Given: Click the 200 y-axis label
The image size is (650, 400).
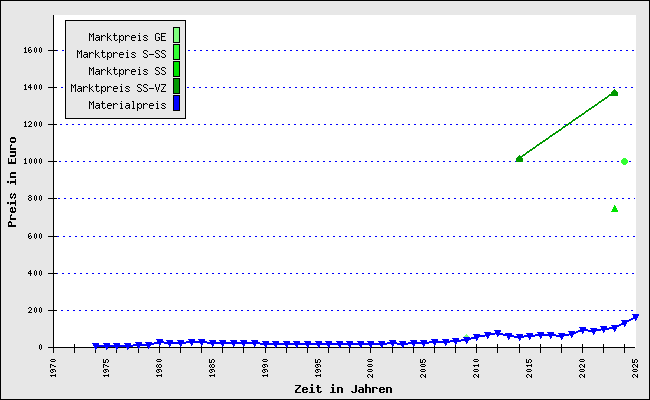Looking at the screenshot, I should 36,310.
